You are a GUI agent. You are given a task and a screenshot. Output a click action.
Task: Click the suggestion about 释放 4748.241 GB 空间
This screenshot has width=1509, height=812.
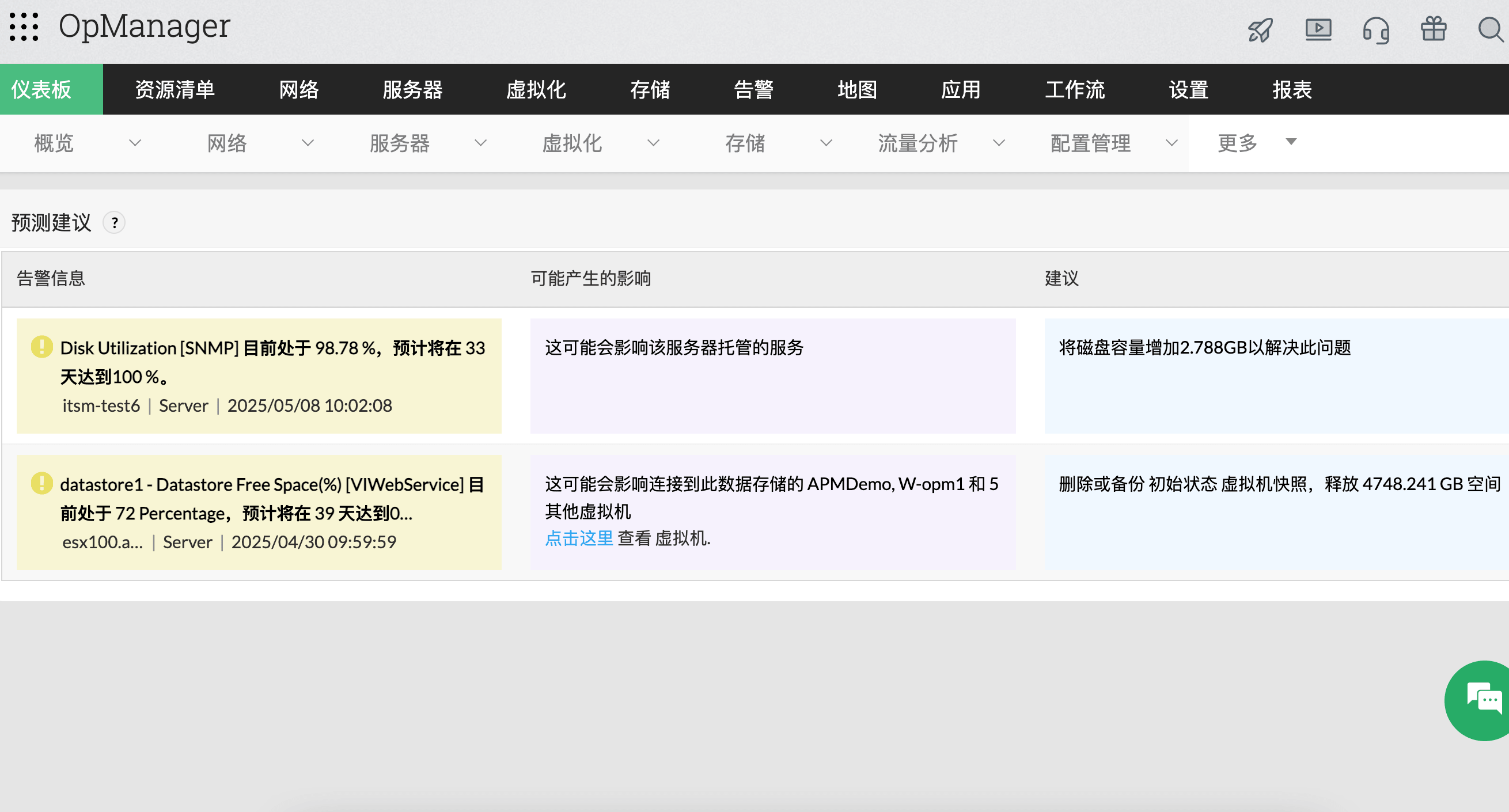pos(1280,484)
